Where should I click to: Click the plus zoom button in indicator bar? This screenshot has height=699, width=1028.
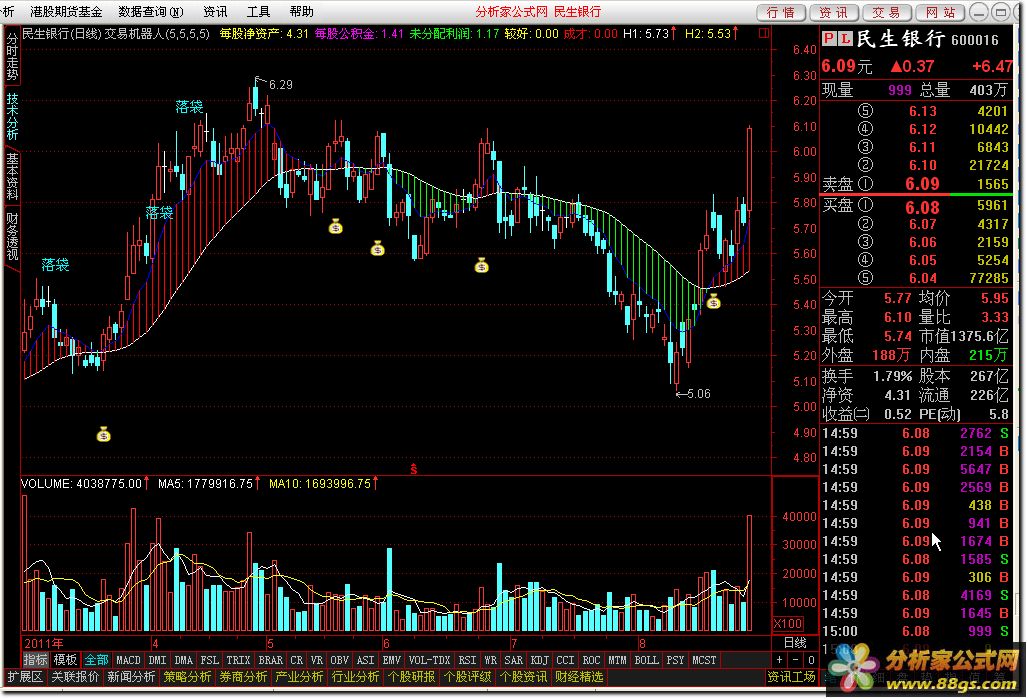click(x=780, y=660)
